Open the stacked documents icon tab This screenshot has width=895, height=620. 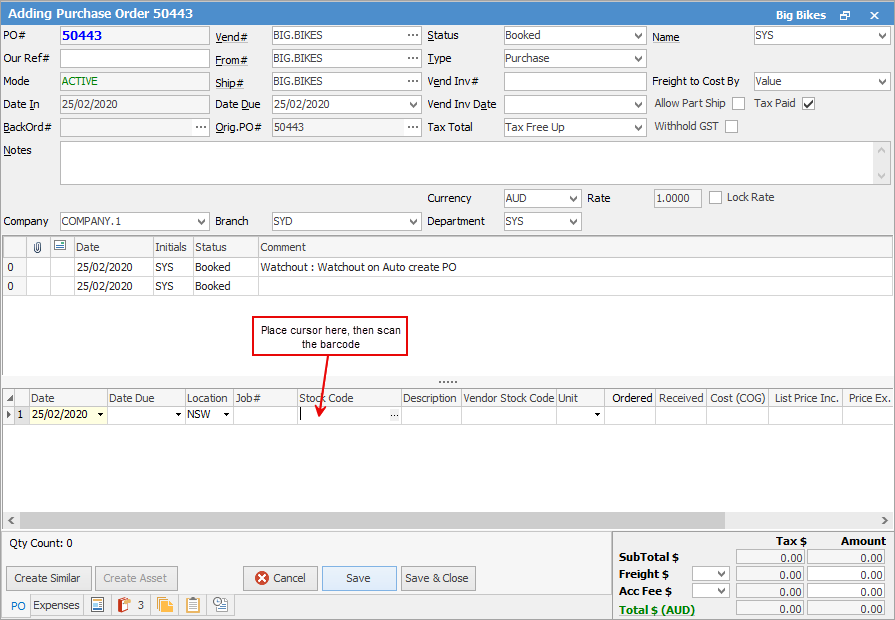point(164,605)
